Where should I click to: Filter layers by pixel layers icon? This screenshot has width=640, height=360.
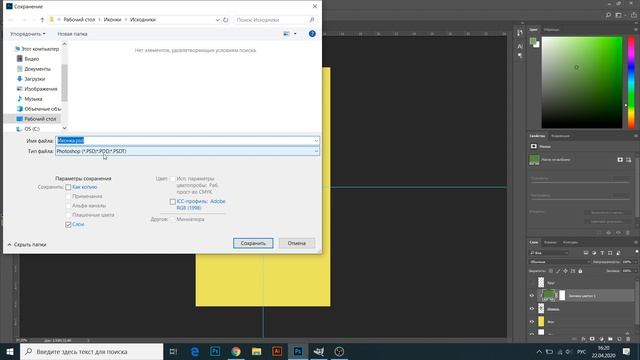click(586, 253)
